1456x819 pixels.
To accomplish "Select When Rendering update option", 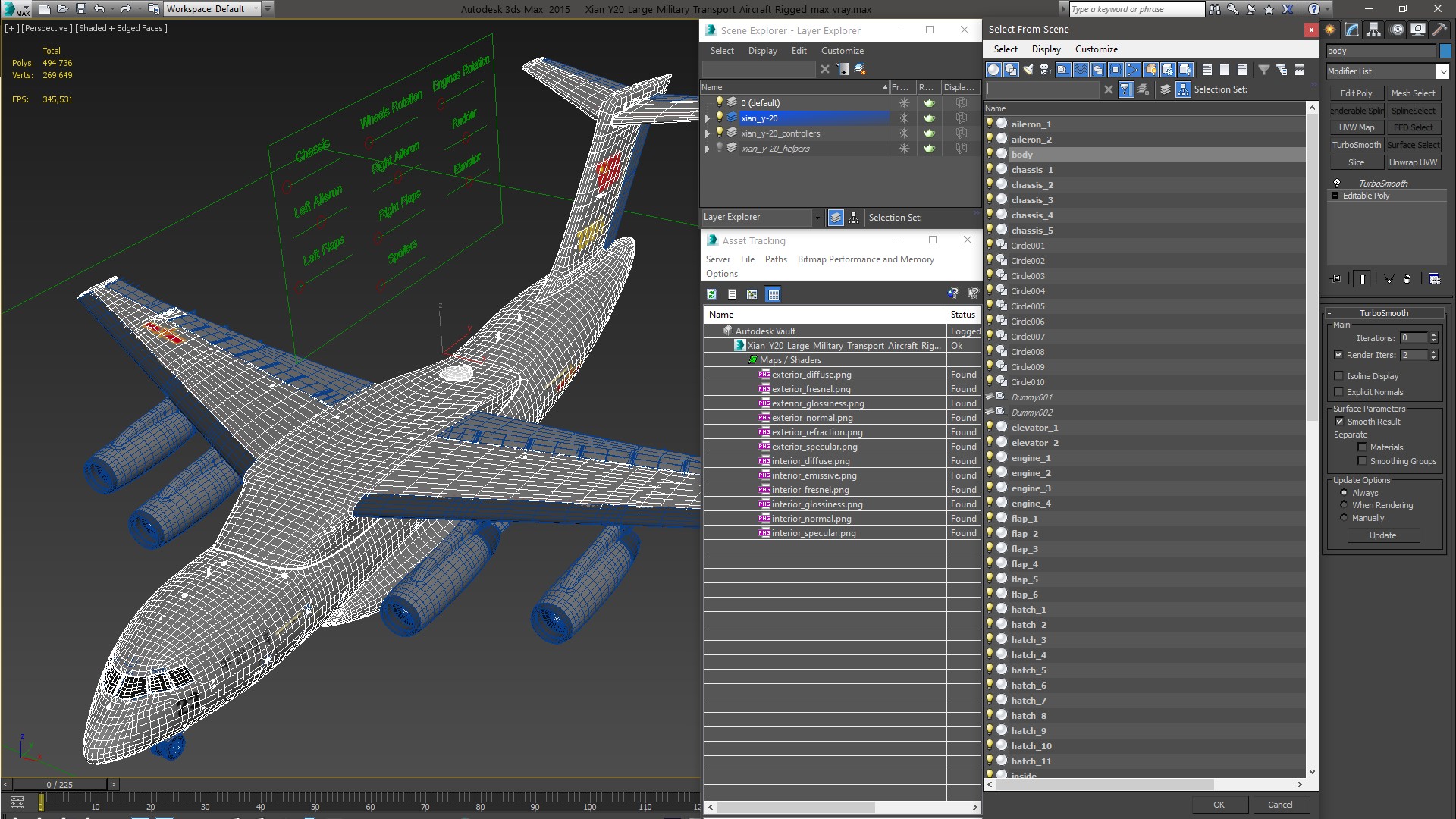I will coord(1345,505).
